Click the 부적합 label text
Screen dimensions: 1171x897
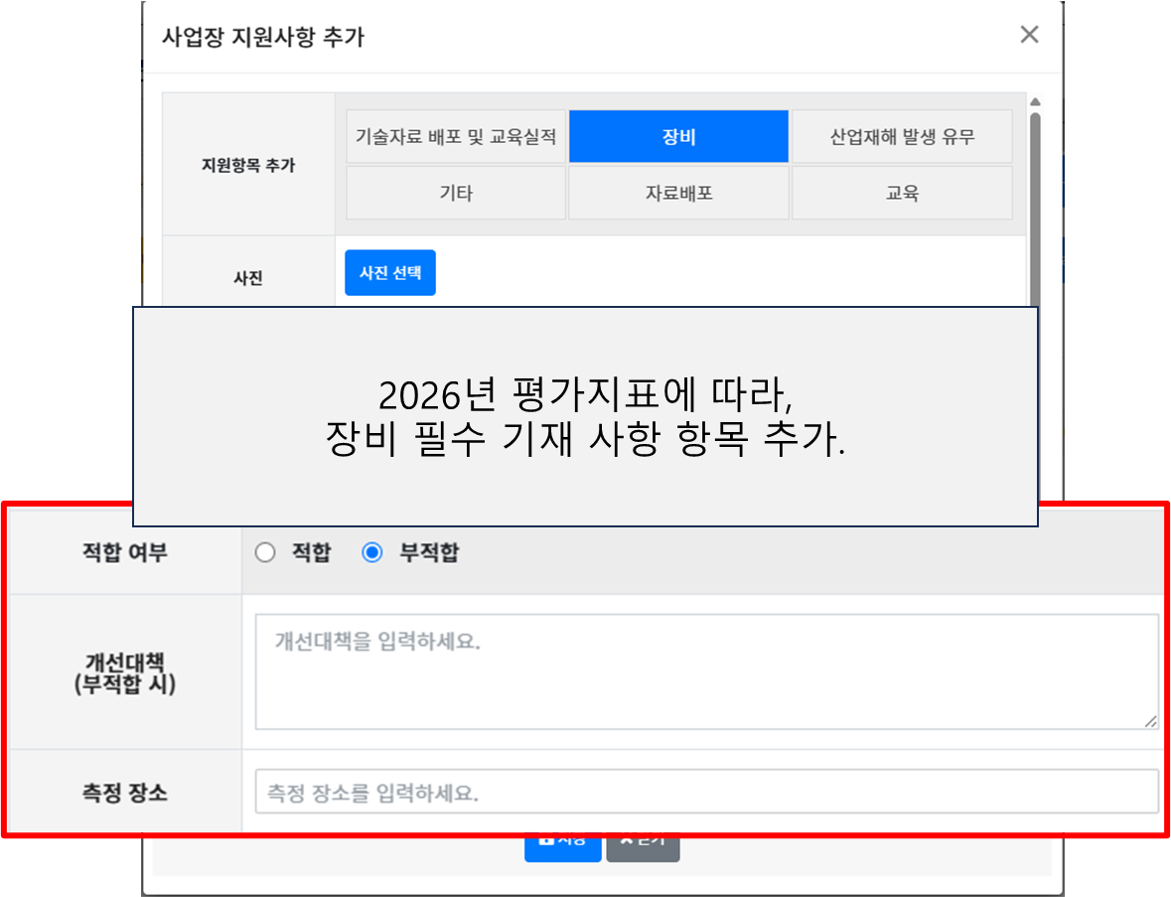click(429, 553)
